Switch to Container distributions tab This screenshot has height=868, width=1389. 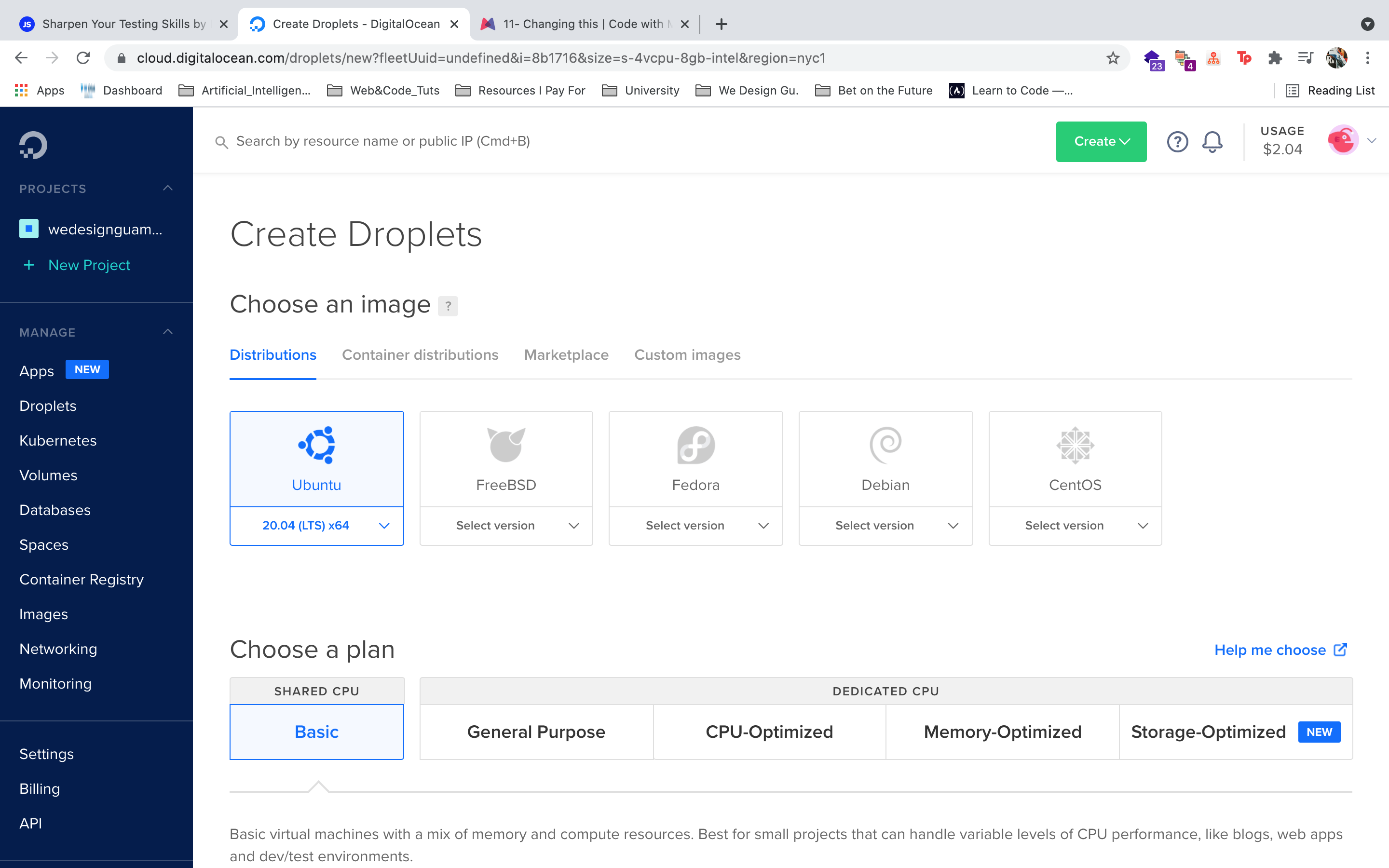420,355
